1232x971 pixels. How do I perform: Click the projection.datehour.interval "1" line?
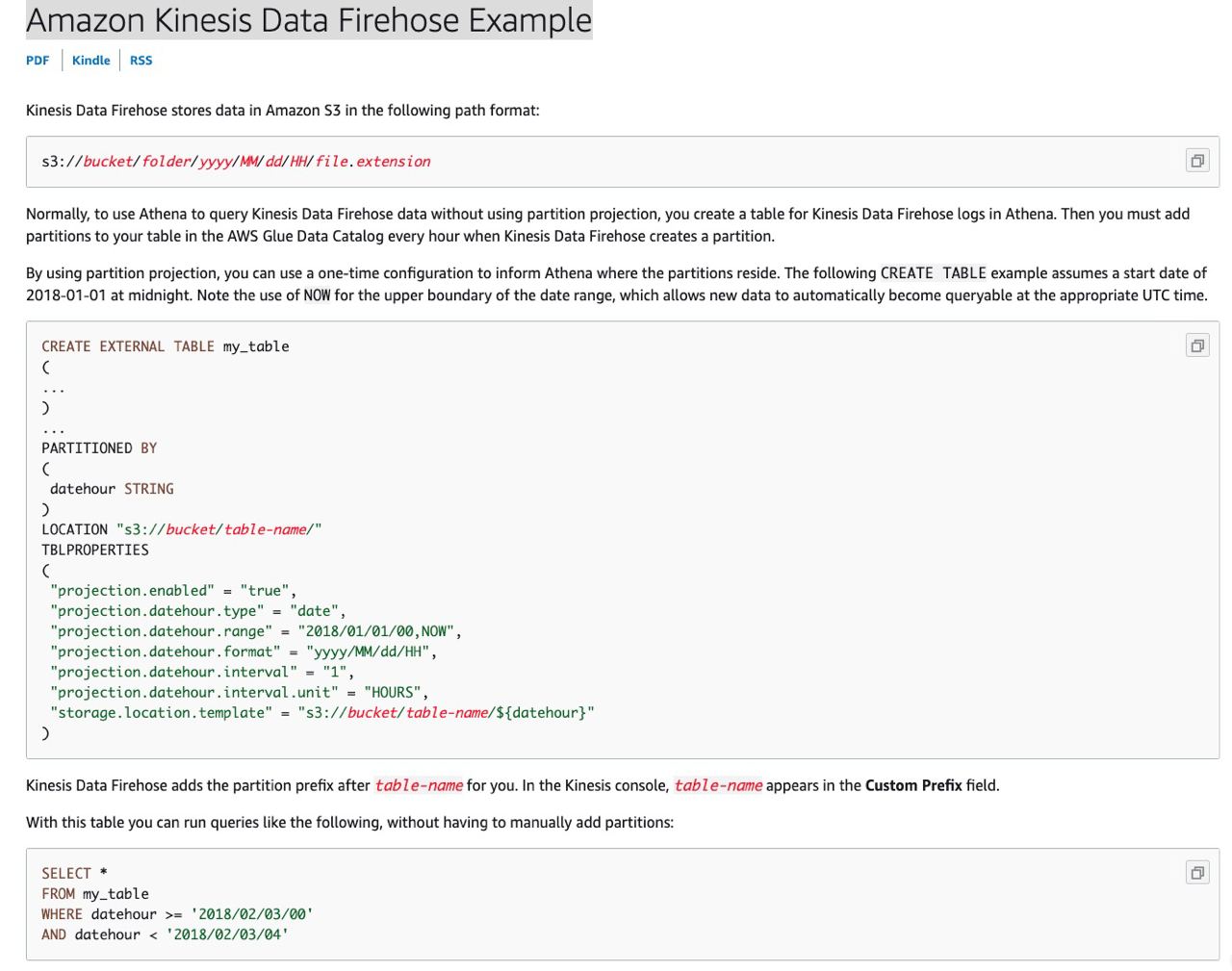202,672
